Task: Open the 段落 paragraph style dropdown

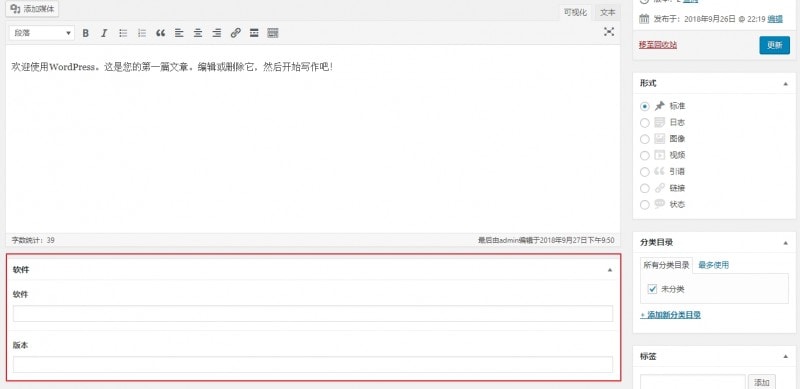Action: [x=42, y=33]
